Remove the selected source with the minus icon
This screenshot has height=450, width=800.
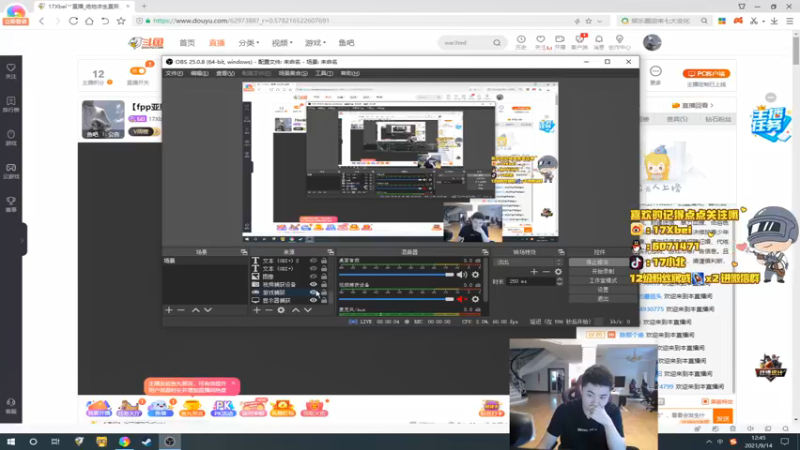[x=269, y=310]
